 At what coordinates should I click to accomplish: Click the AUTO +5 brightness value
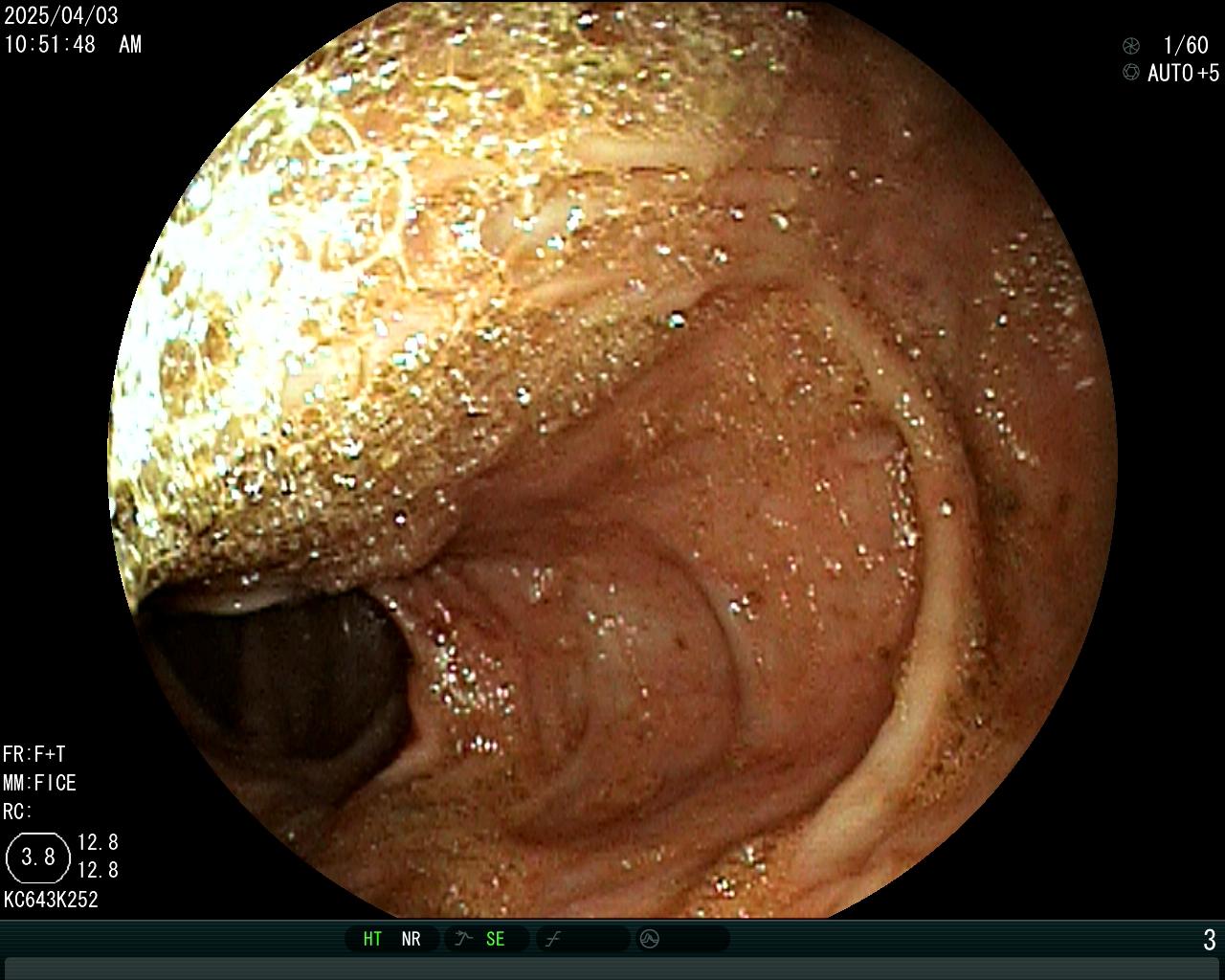click(x=1183, y=73)
